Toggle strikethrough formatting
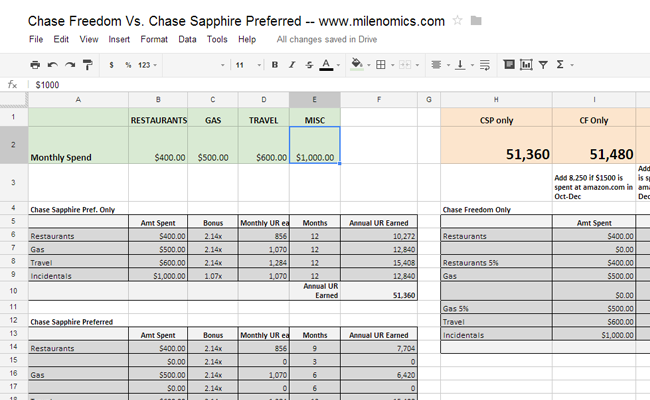Viewport: 650px width, 400px height. pos(309,65)
